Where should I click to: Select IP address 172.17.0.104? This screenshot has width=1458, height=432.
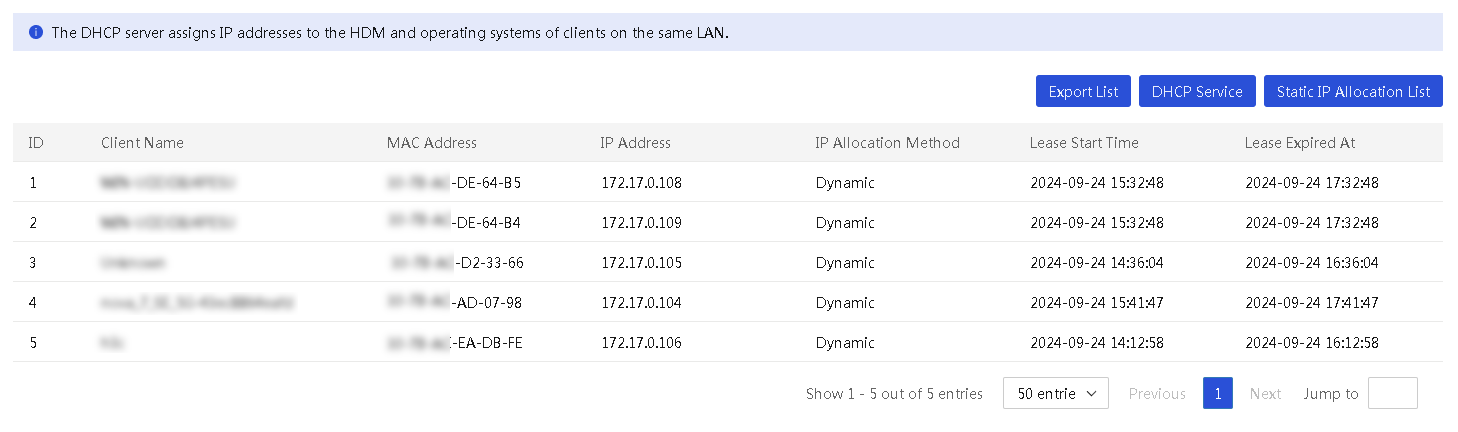pyautogui.click(x=641, y=303)
